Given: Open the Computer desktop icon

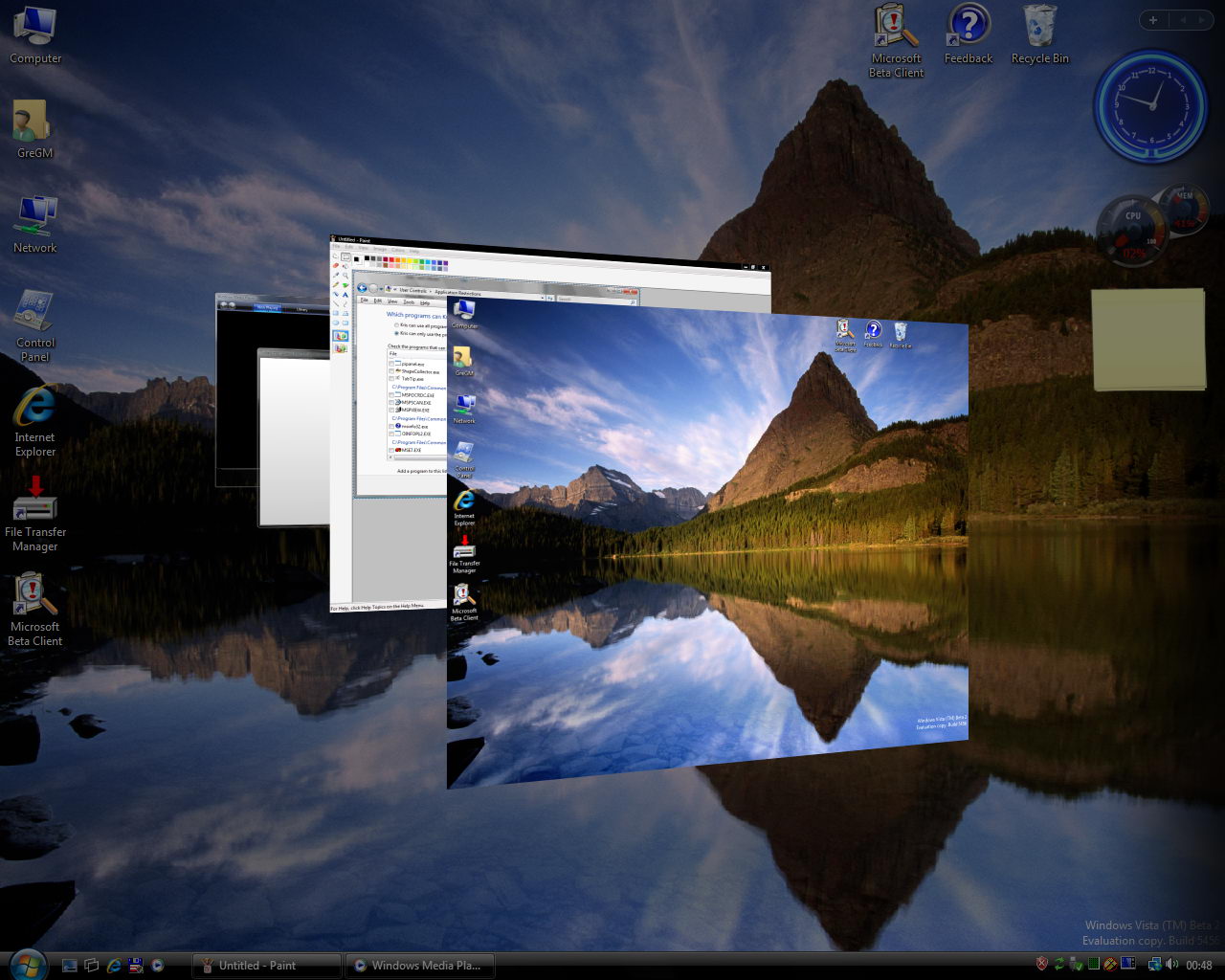Looking at the screenshot, I should (x=35, y=35).
